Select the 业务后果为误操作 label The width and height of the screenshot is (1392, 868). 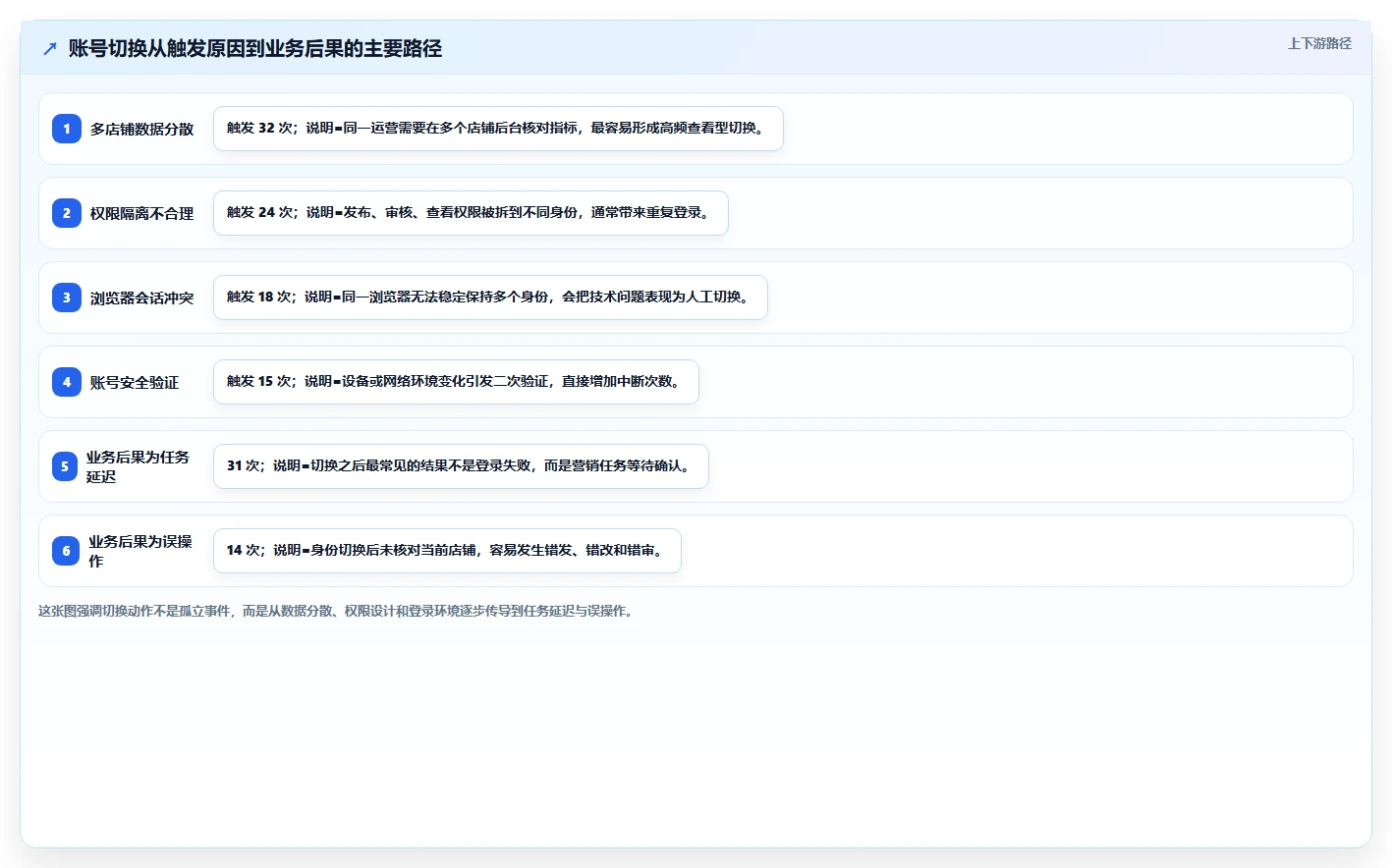[x=140, y=551]
